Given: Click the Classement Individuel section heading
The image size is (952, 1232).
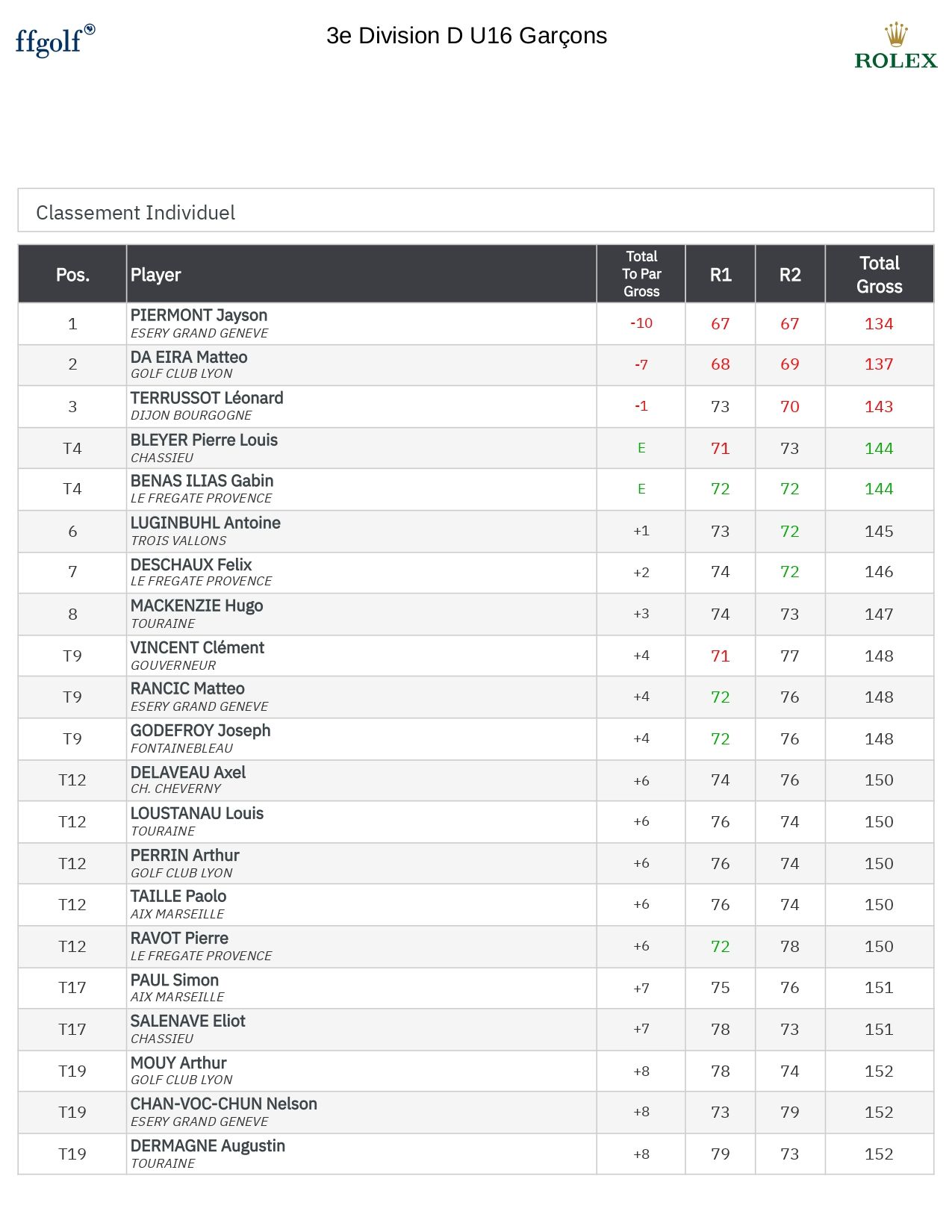Looking at the screenshot, I should coord(135,213).
